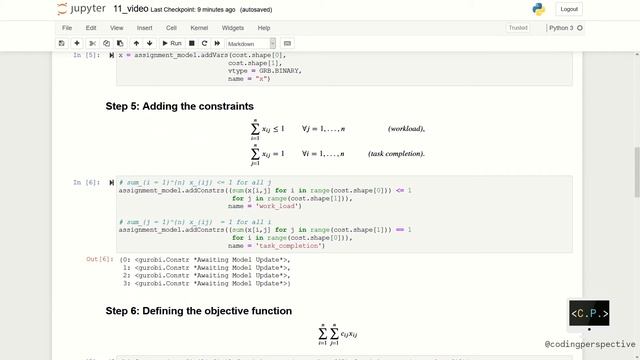Paste cells below icon
Screen dimensions: 640x360
click(x=120, y=43)
